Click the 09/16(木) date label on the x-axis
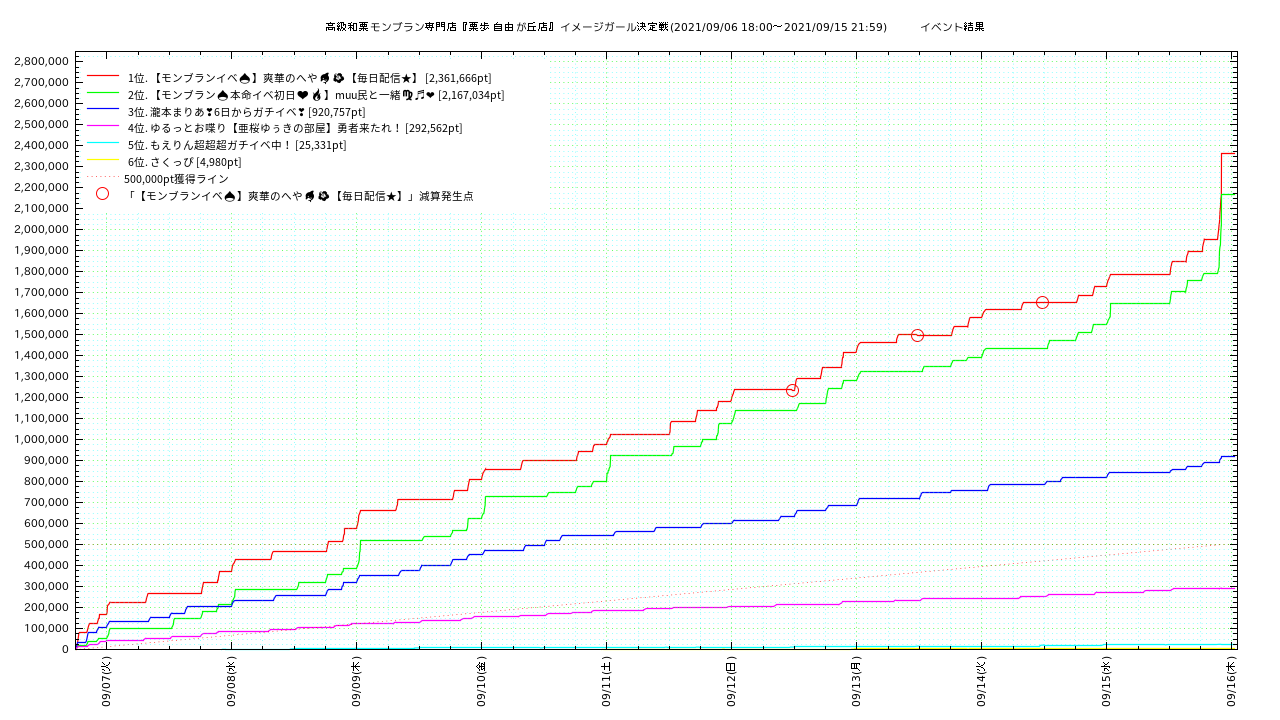 tap(1231, 680)
